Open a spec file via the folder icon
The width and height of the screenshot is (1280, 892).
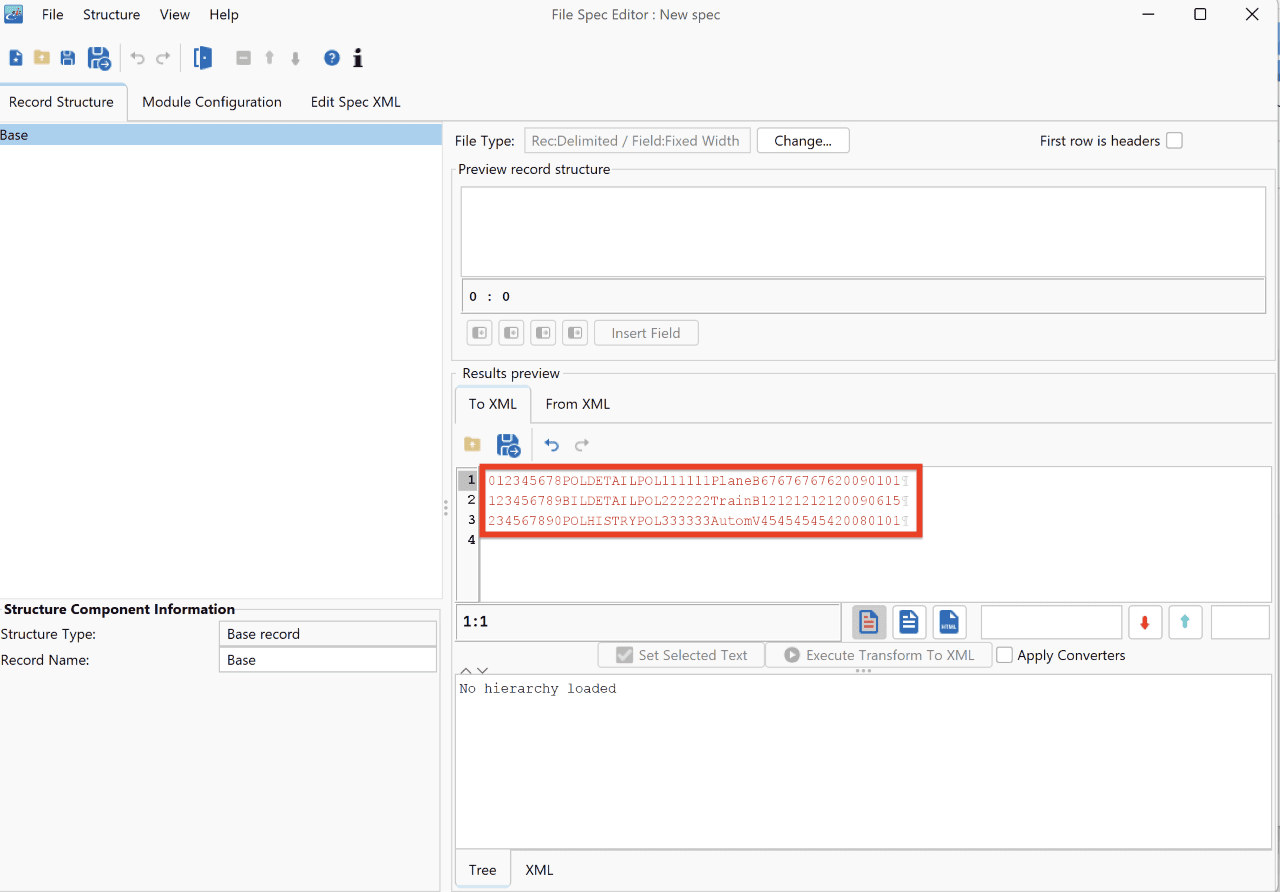point(42,58)
